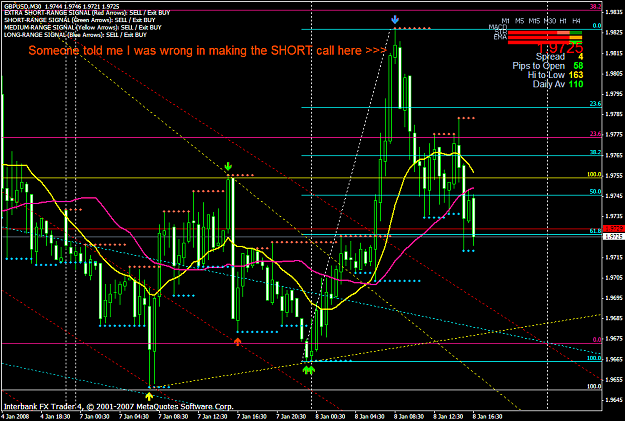Click the 7 Jan 16:30 time label
This screenshot has width=625, height=421.
[x=252, y=417]
